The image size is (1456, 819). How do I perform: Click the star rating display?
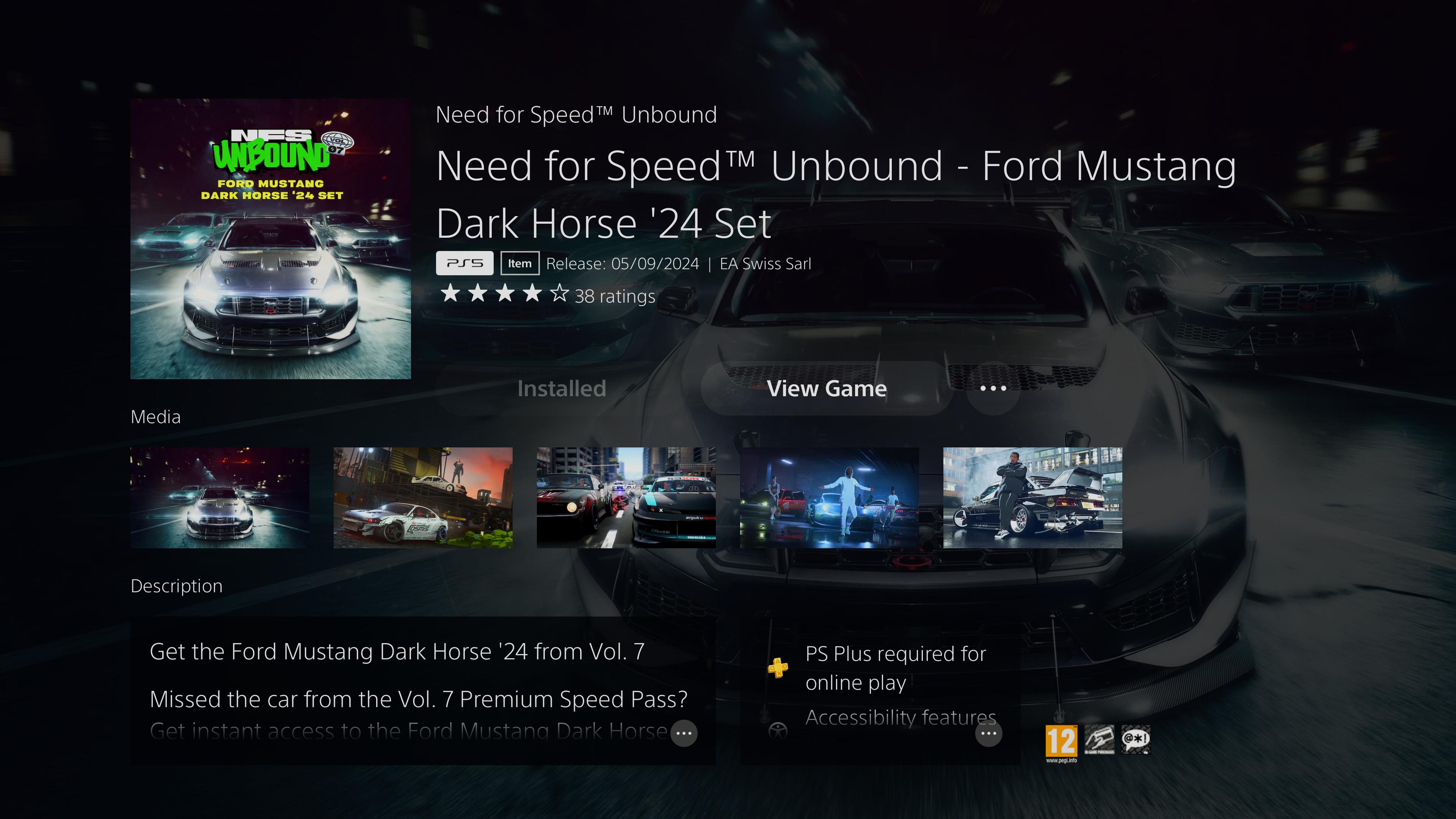point(504,293)
